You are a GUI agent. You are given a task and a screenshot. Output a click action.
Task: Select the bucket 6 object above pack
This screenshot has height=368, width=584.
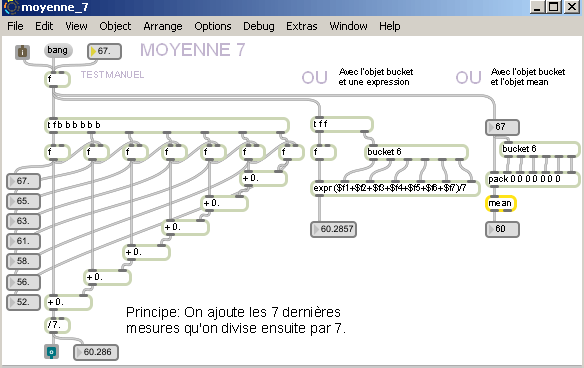coord(539,149)
